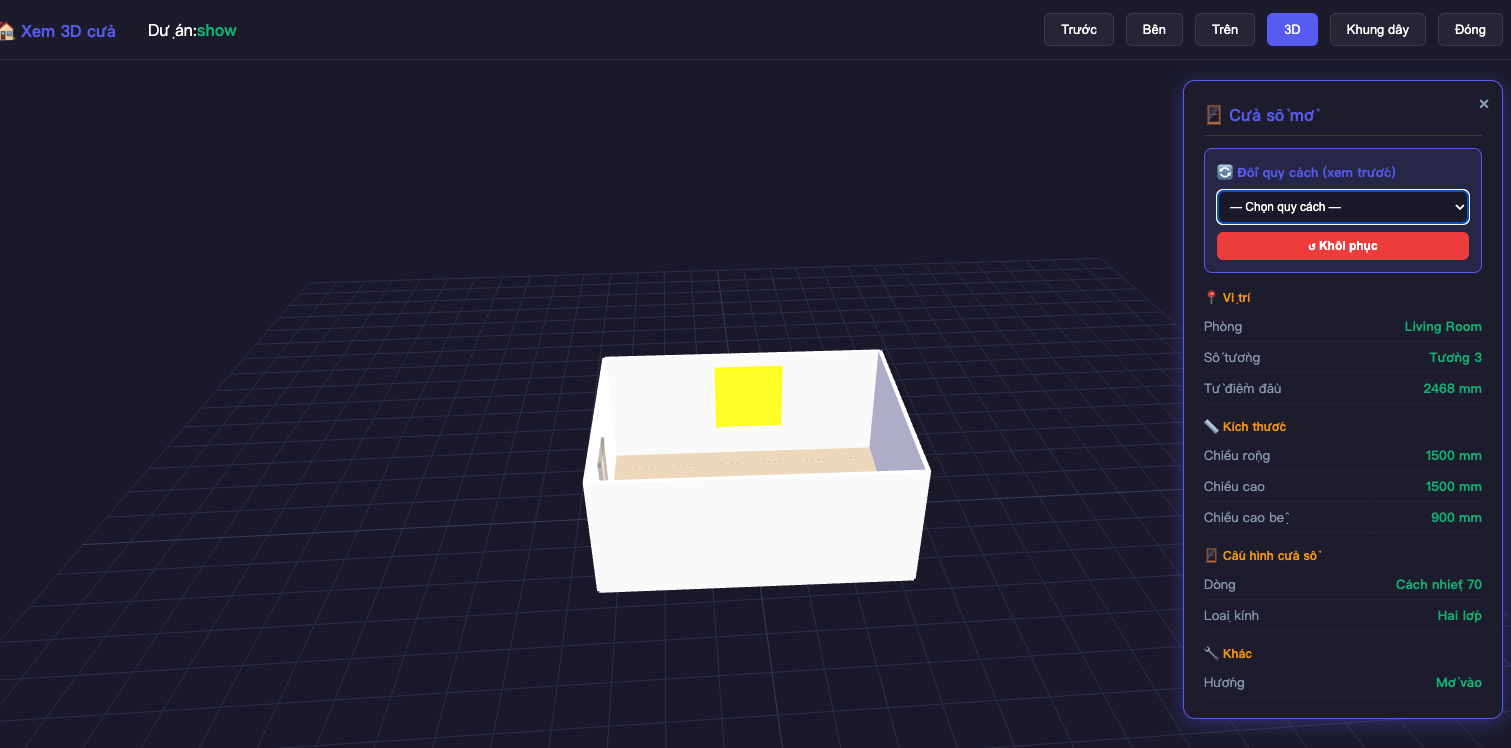Click the refresh icon beside Đổi quy cách
The image size is (1511, 748).
pos(1225,172)
